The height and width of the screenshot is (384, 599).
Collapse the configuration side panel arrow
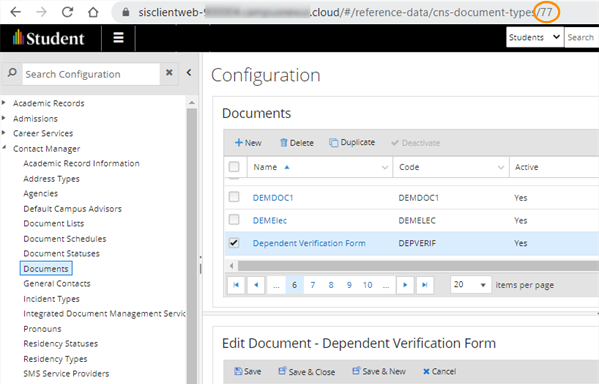coord(189,72)
